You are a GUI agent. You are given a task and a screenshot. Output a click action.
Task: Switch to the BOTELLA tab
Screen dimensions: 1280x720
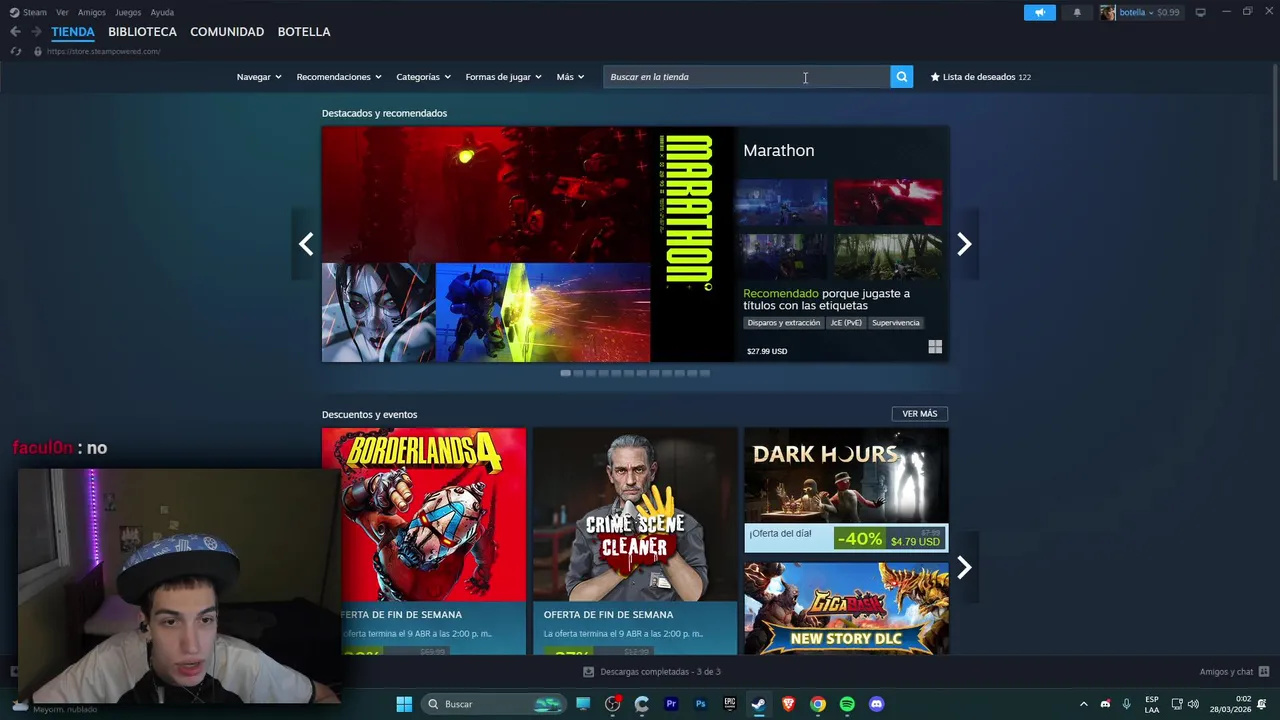pos(304,32)
